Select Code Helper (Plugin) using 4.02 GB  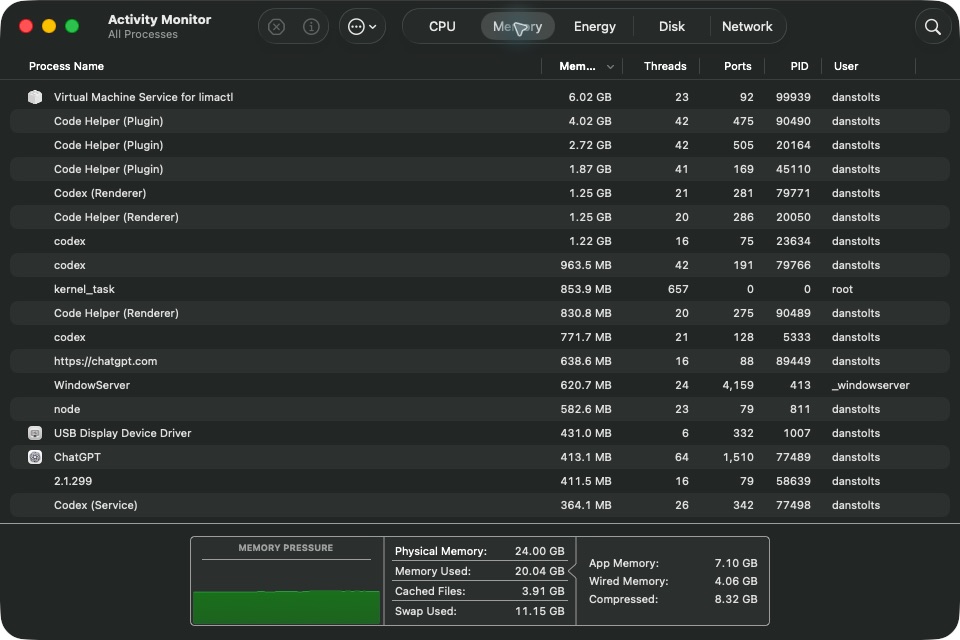pyautogui.click(x=479, y=121)
